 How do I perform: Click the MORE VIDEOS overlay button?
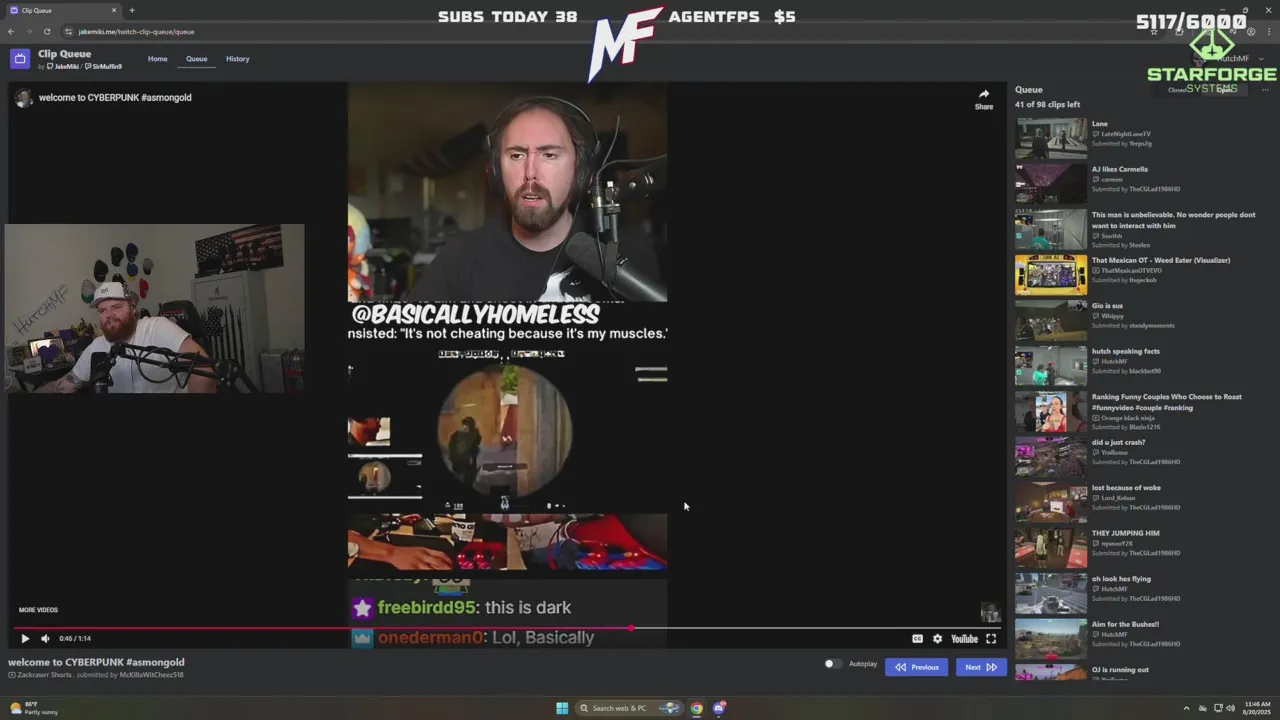tap(38, 610)
